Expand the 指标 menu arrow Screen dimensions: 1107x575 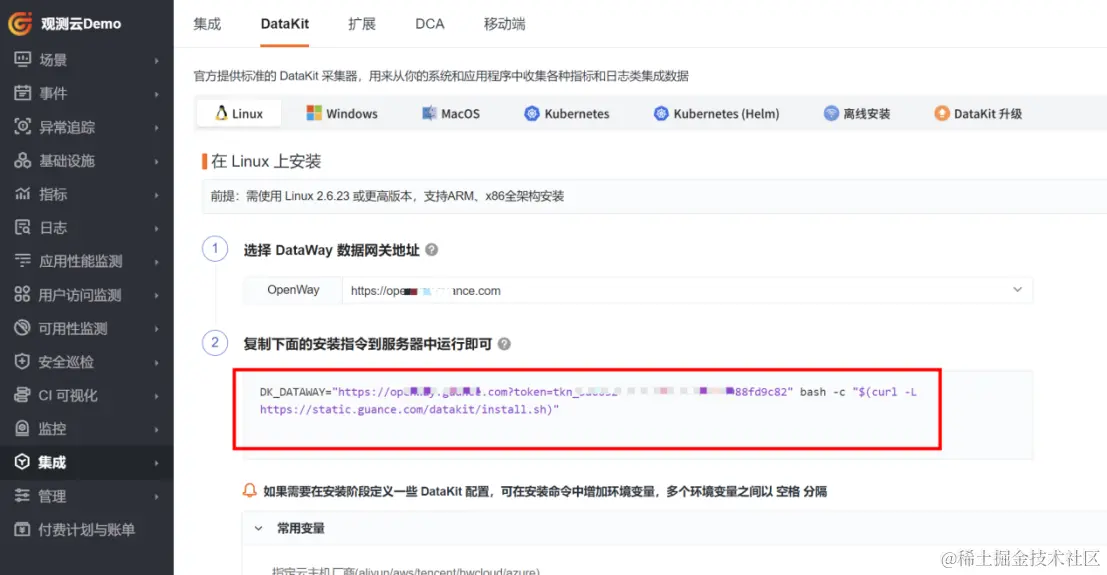pyautogui.click(x=156, y=195)
